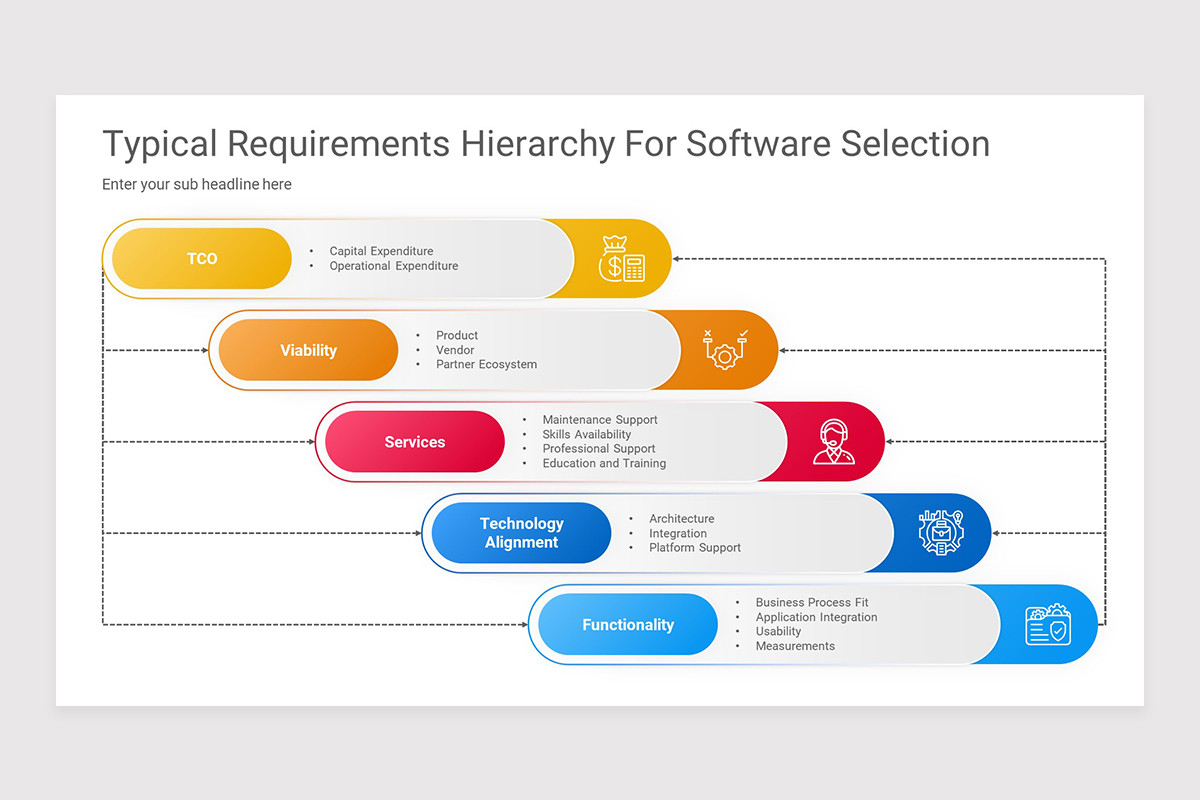This screenshot has width=1200, height=800.
Task: Click the support agent headset icon
Action: [835, 441]
